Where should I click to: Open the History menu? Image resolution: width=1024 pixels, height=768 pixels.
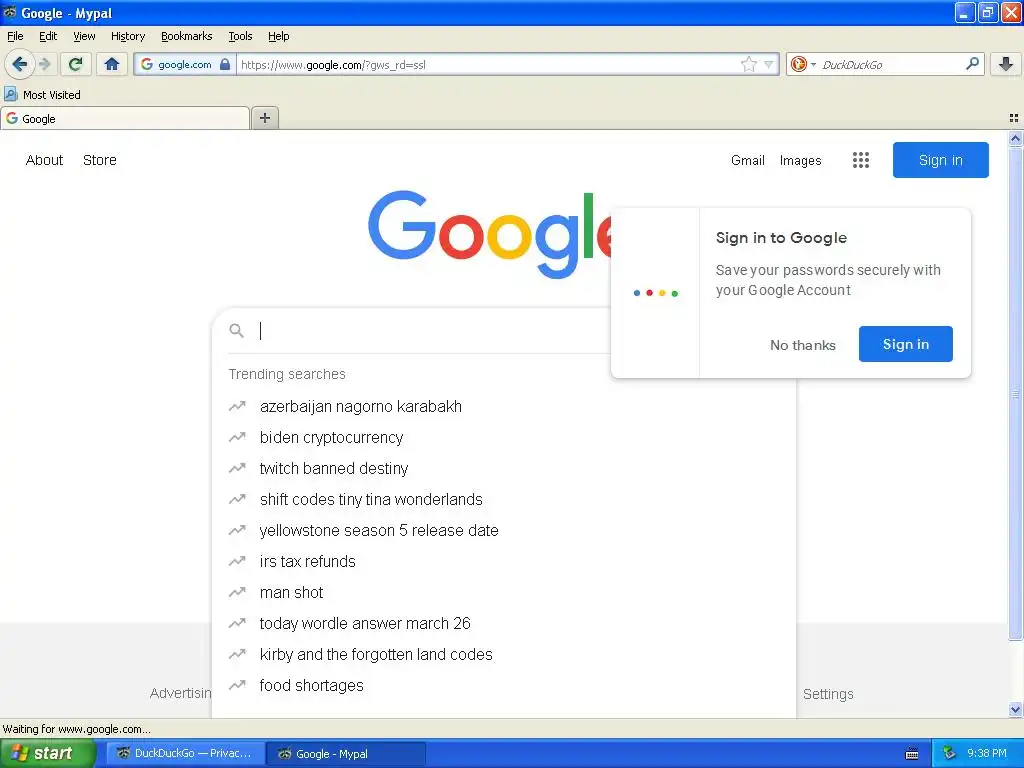coord(127,36)
